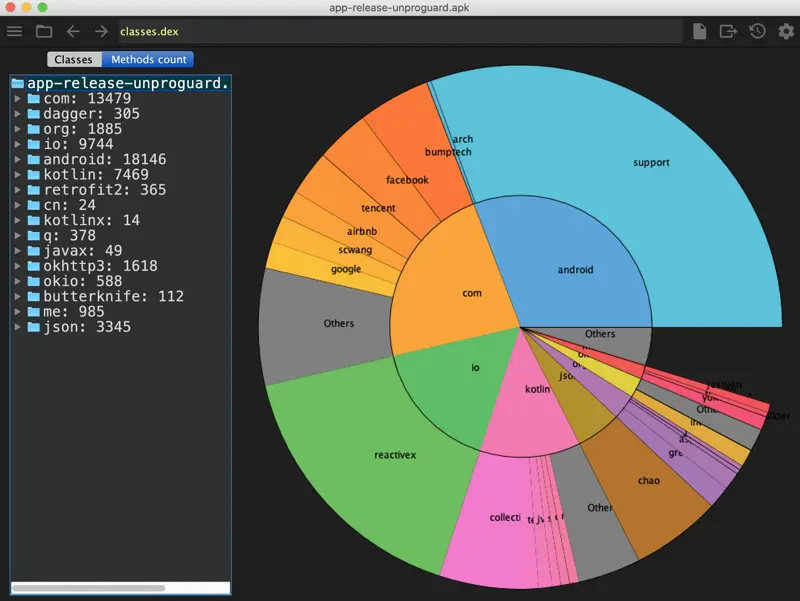The width and height of the screenshot is (800, 601).
Task: Open the history clock icon
Action: point(757,32)
